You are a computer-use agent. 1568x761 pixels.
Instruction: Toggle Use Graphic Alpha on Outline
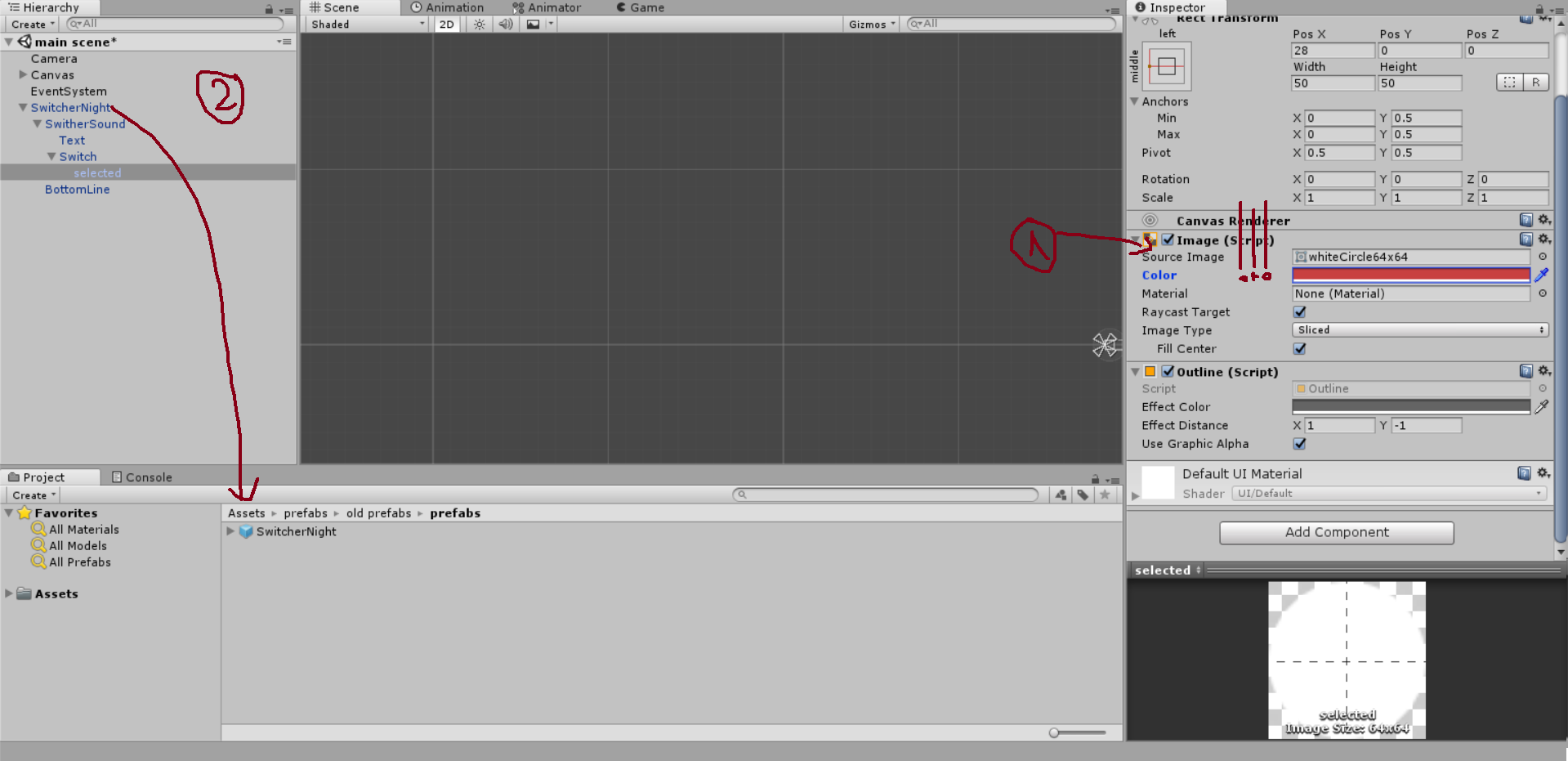click(x=1299, y=444)
